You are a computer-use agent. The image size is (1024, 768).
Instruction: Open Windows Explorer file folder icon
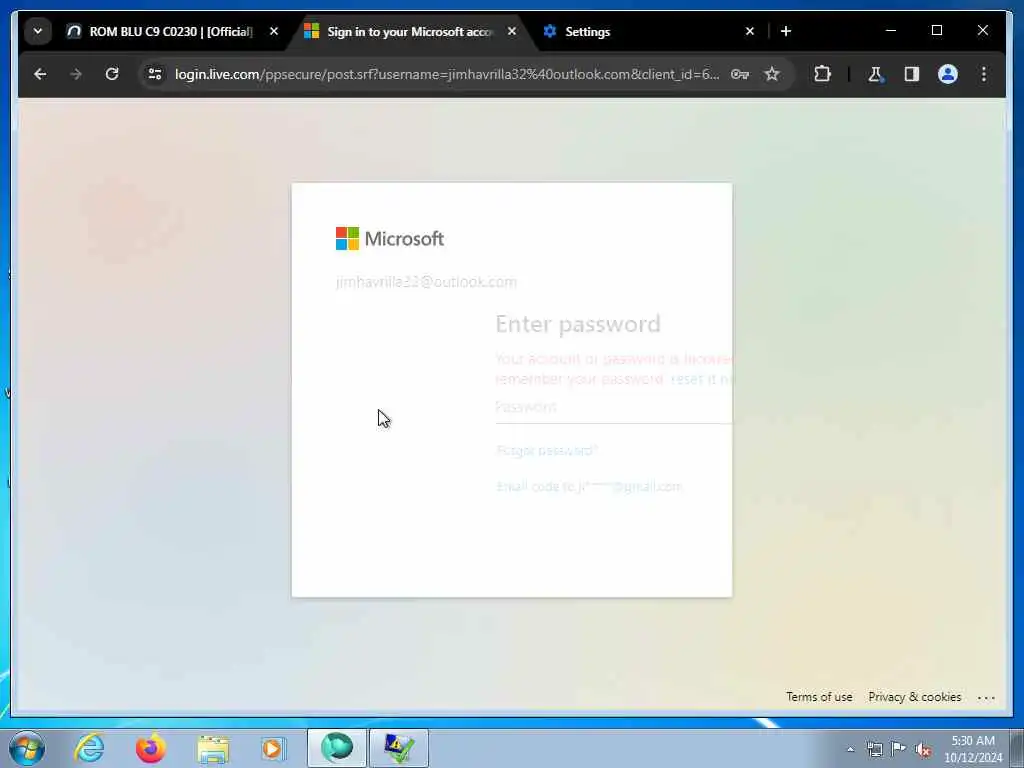click(213, 748)
